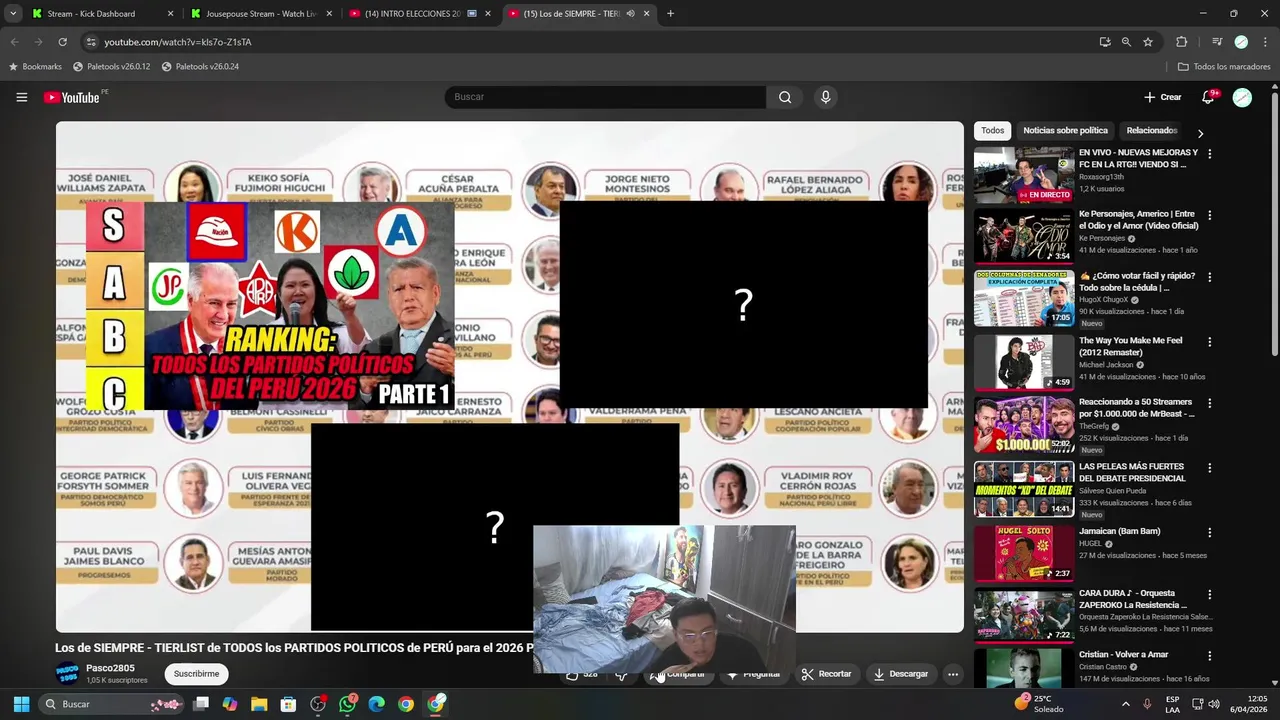Open options for Roxasorg13th live video
This screenshot has height=720, width=1280.
pos(1210,154)
